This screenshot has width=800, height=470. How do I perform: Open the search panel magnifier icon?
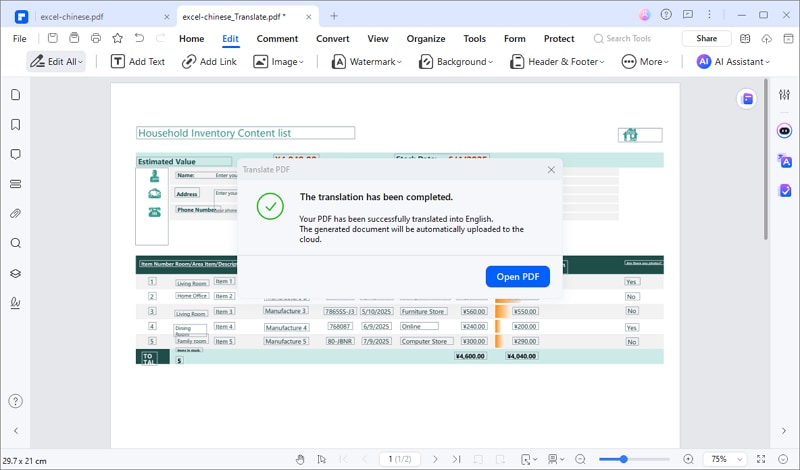[16, 243]
